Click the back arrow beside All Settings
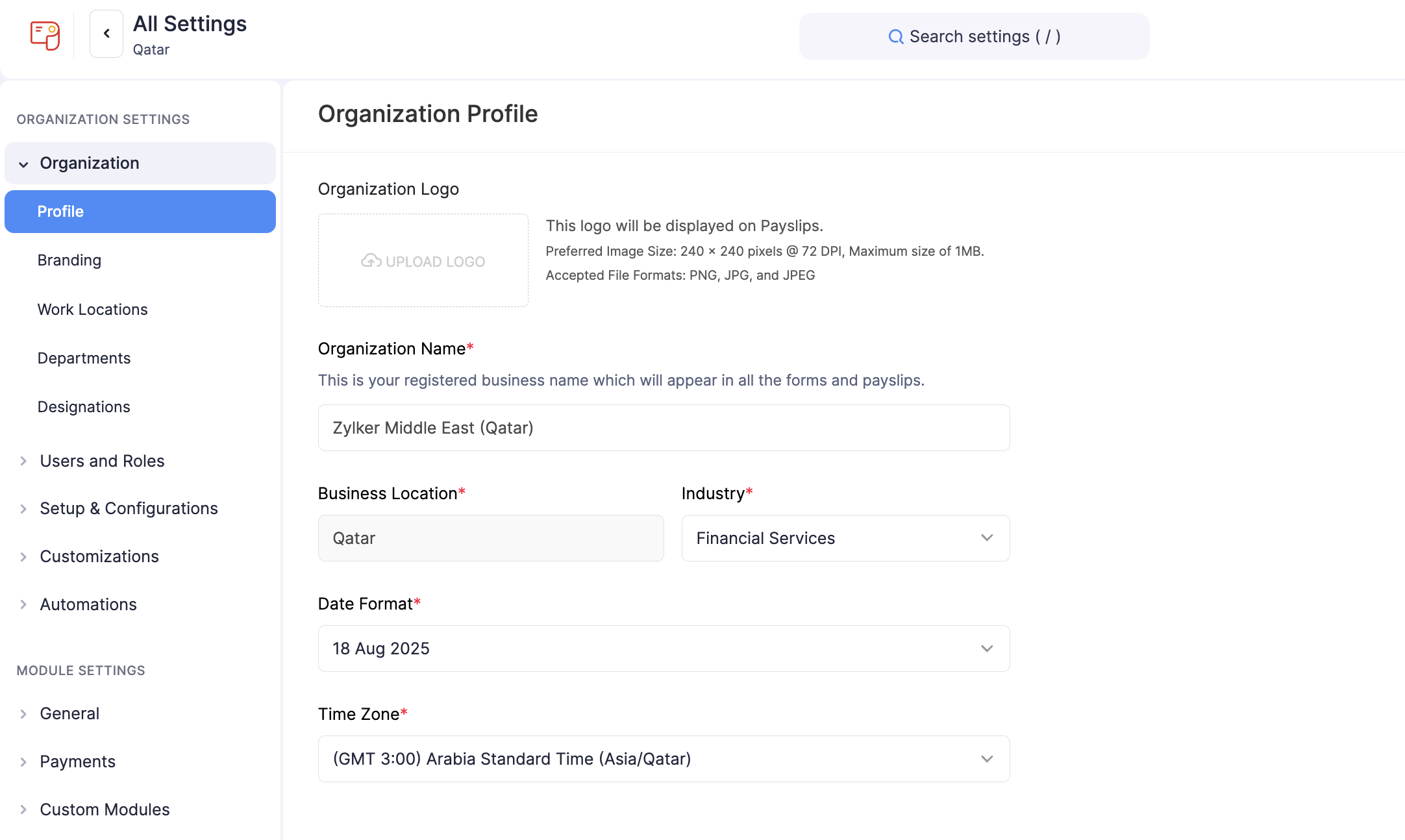Viewport: 1405px width, 840px height. [x=106, y=33]
